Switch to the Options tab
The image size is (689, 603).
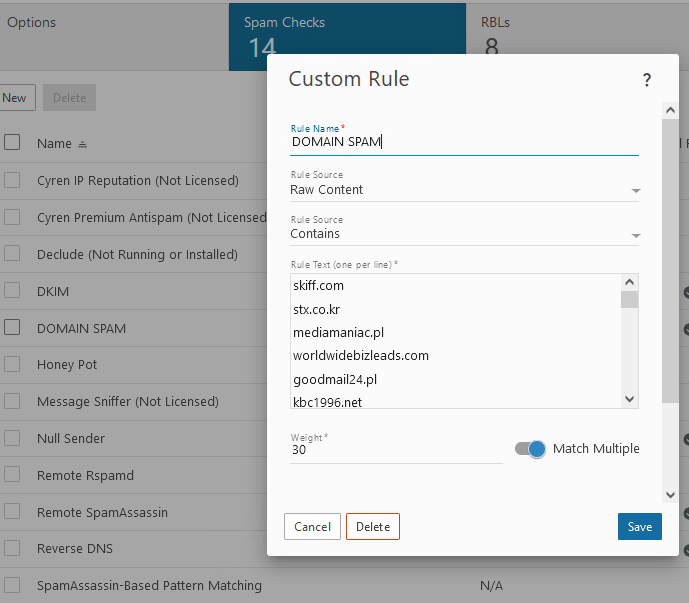(x=32, y=22)
